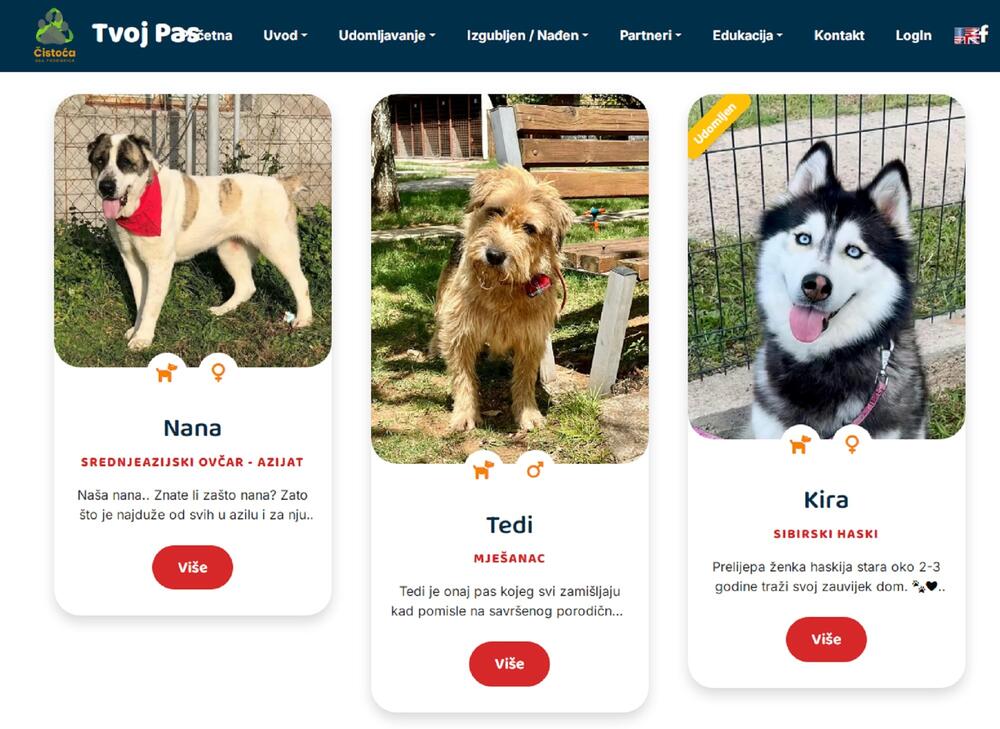Open the Izgubljen / Nađen dropdown
This screenshot has height=729, width=1000.
[x=527, y=36]
